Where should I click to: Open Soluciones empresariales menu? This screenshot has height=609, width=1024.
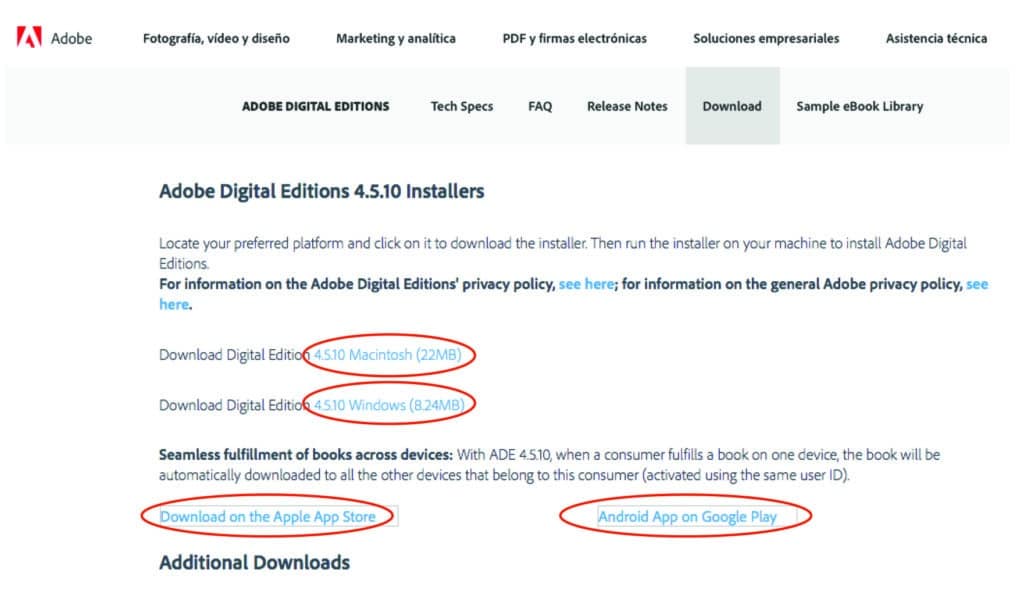click(766, 39)
